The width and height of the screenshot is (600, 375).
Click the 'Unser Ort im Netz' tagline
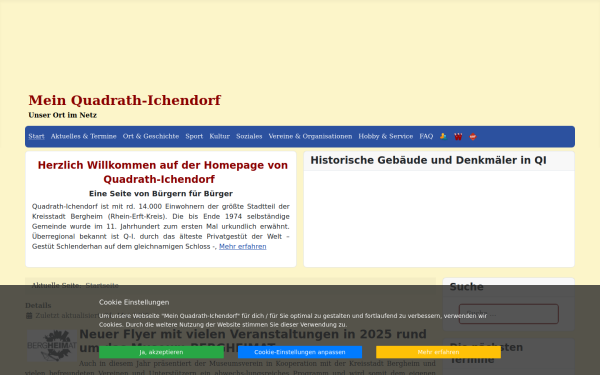tap(62, 115)
